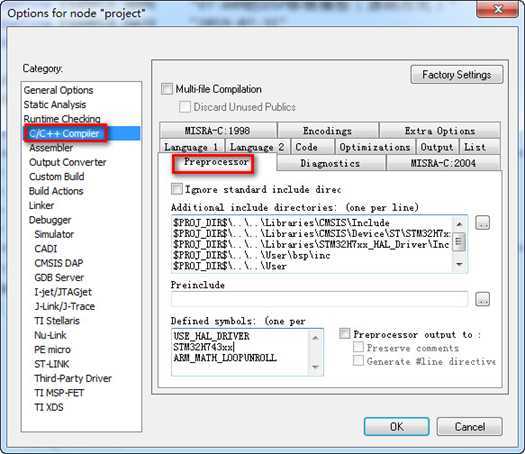Enable Multi-file Compilation checkbox
525x454 pixels.
click(167, 89)
